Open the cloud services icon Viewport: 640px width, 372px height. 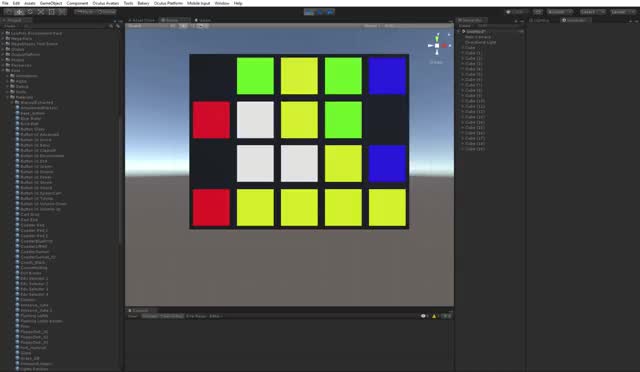point(538,12)
